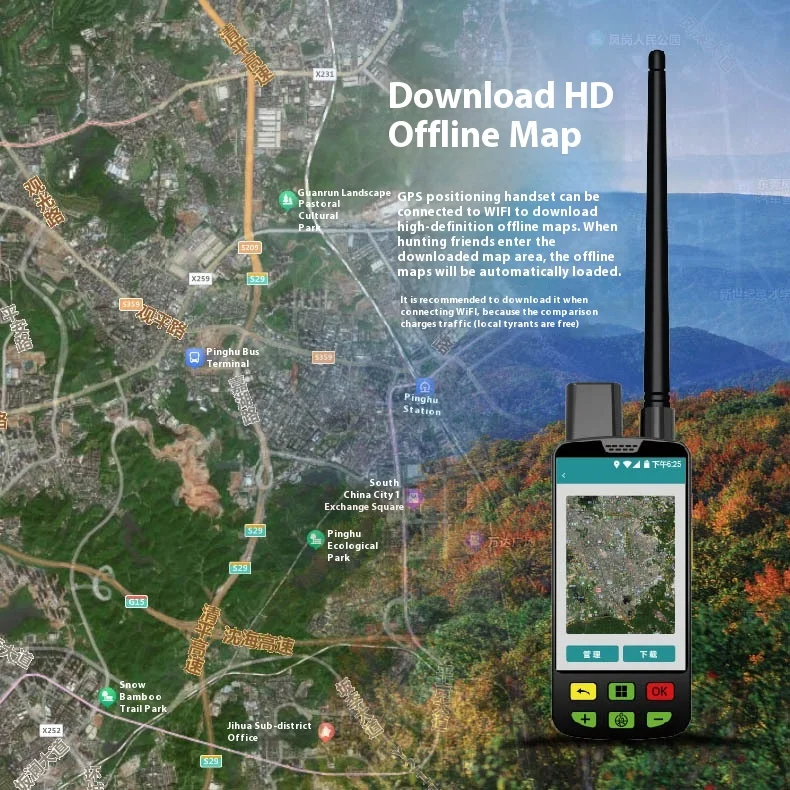Viewport: 790px width, 790px height.
Task: Tap the Wi-Fi icon in handset status bar
Action: pos(627,464)
